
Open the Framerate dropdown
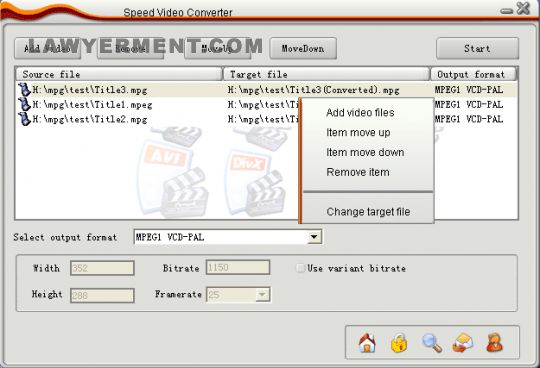tap(262, 295)
